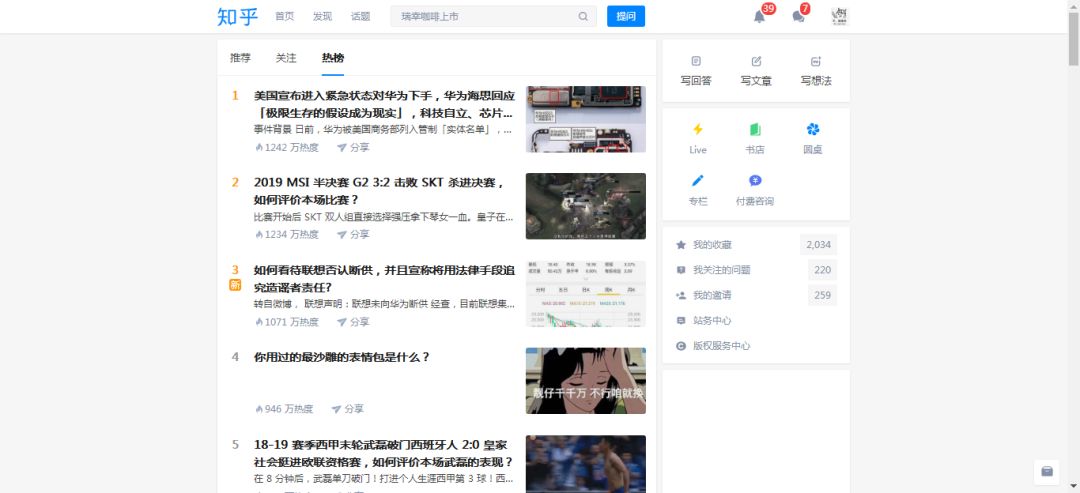Open 我关注的问题 link in sidebar
Screen dimensions: 1080x493
click(x=722, y=270)
